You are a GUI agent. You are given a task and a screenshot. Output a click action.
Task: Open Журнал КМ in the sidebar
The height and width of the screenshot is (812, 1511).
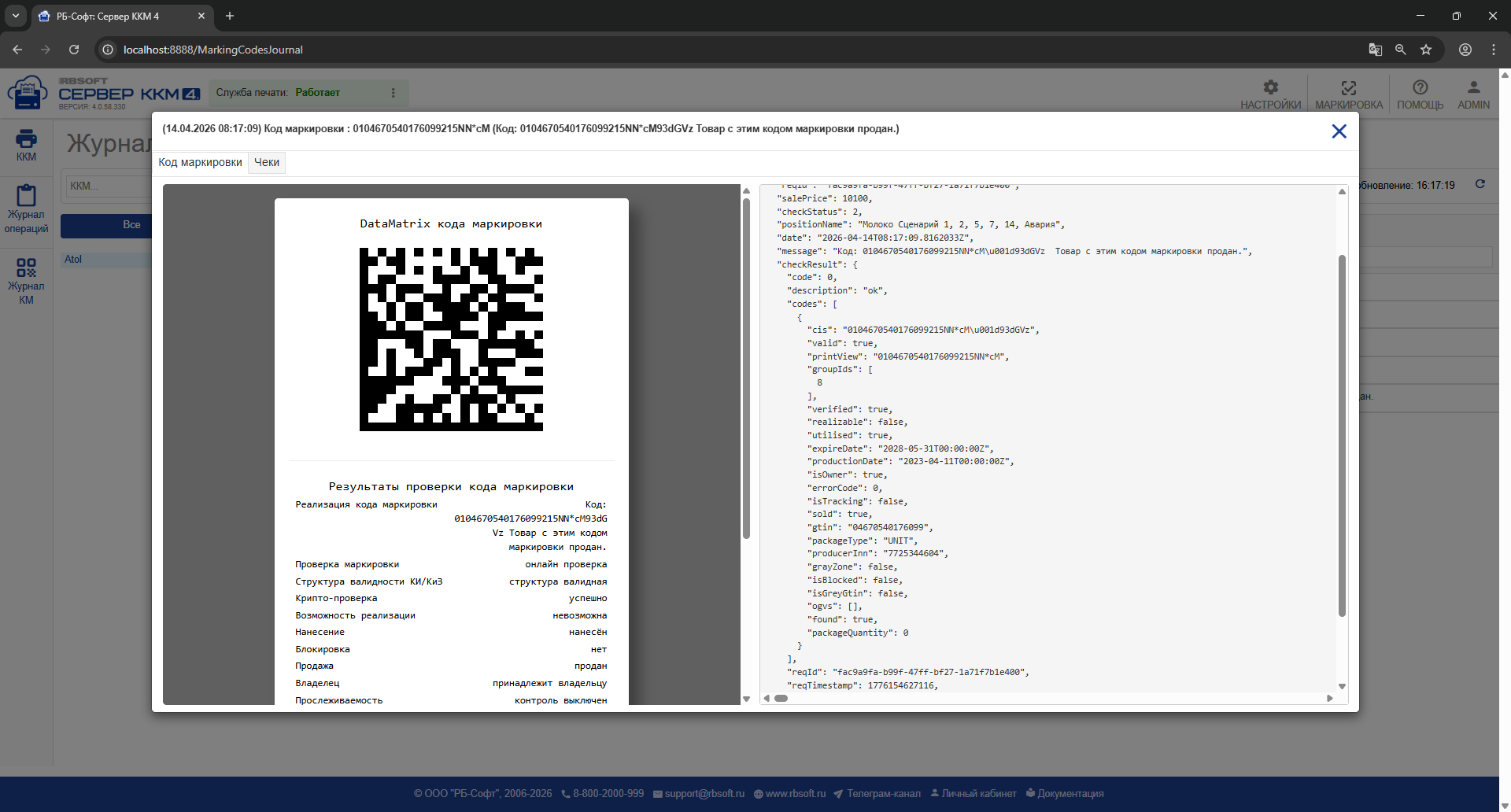point(26,281)
